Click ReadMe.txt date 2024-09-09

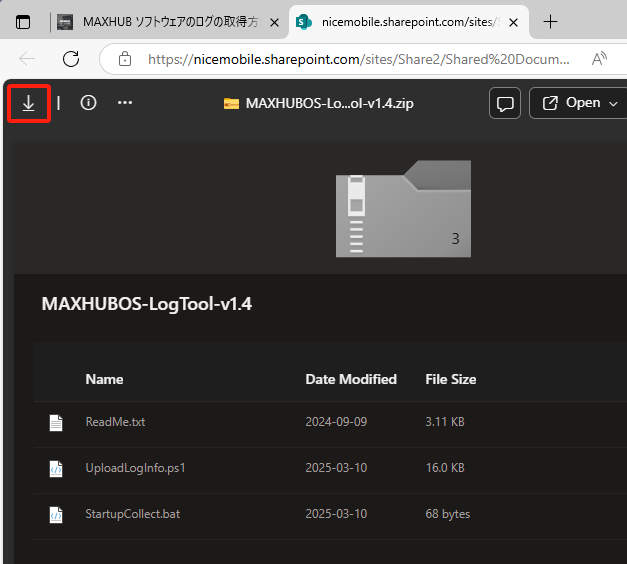click(336, 422)
